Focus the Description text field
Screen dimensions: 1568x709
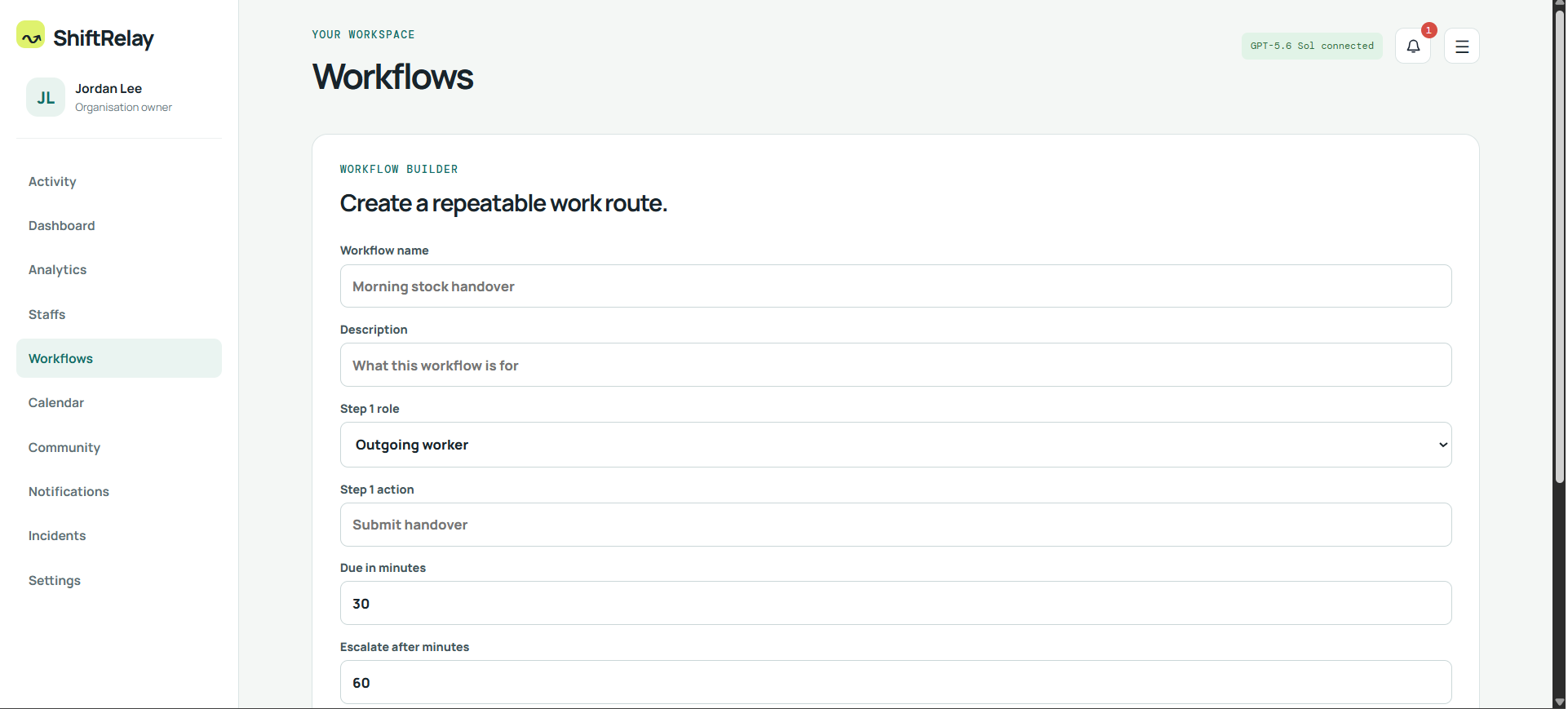(896, 365)
